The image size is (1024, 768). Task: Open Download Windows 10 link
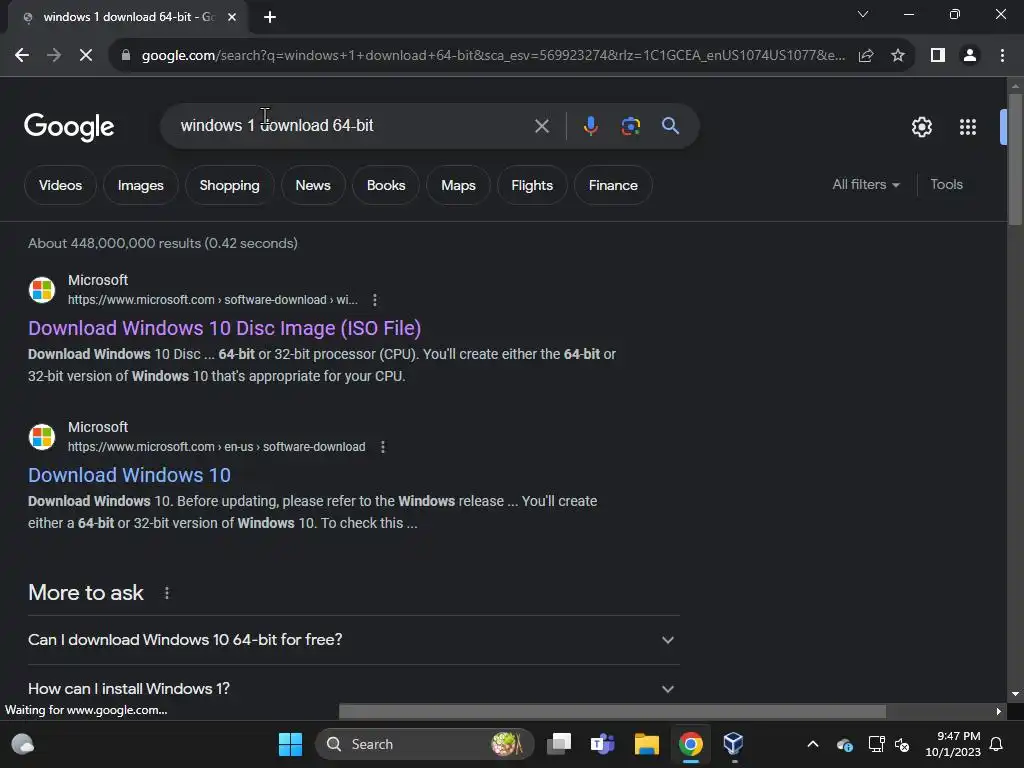coord(129,475)
